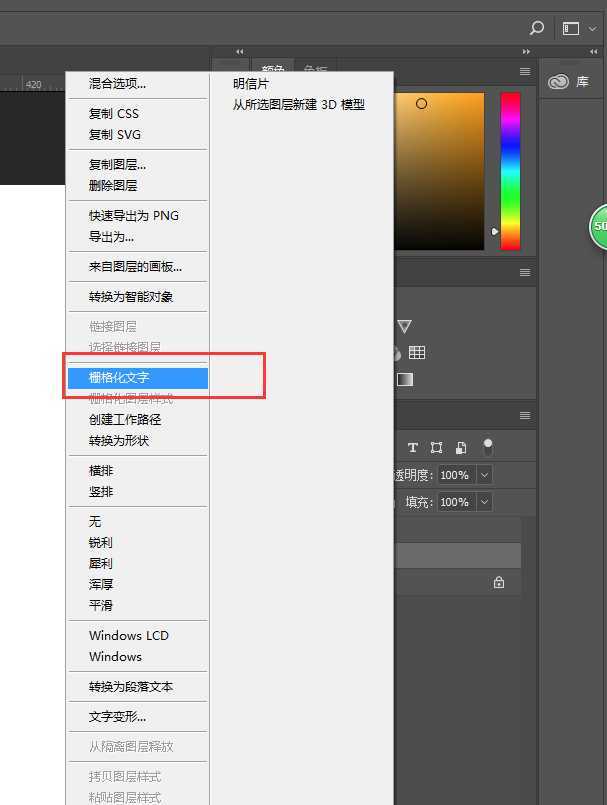Open the color panel options menu
The image size is (607, 805).
[525, 72]
